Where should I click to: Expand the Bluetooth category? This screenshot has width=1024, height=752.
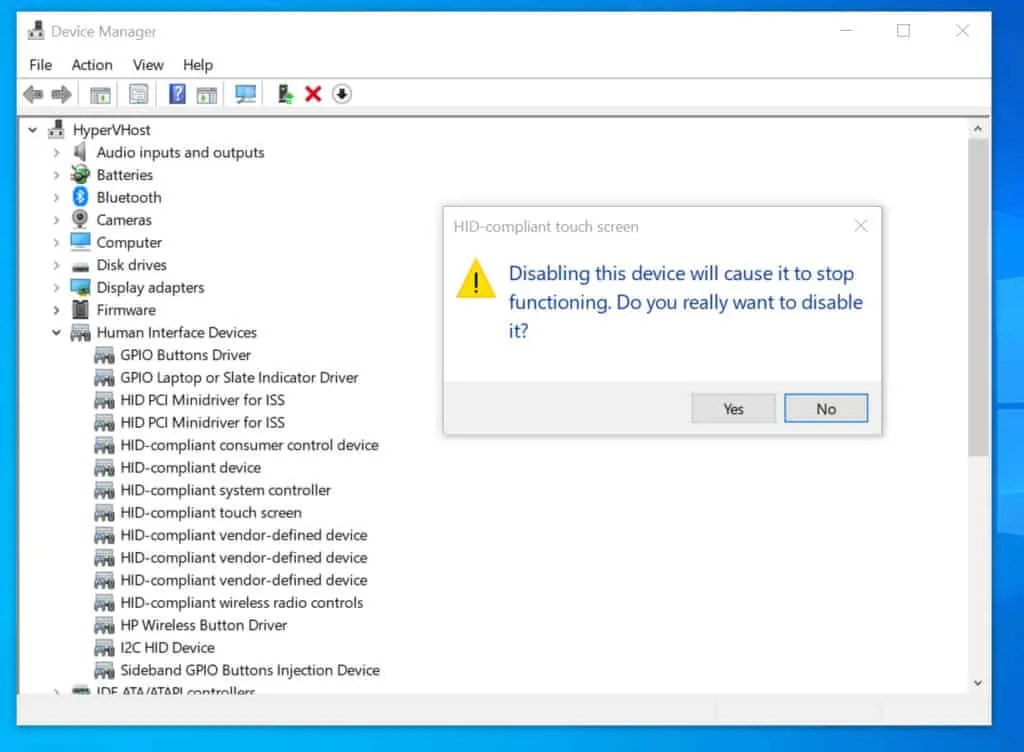[x=57, y=198]
